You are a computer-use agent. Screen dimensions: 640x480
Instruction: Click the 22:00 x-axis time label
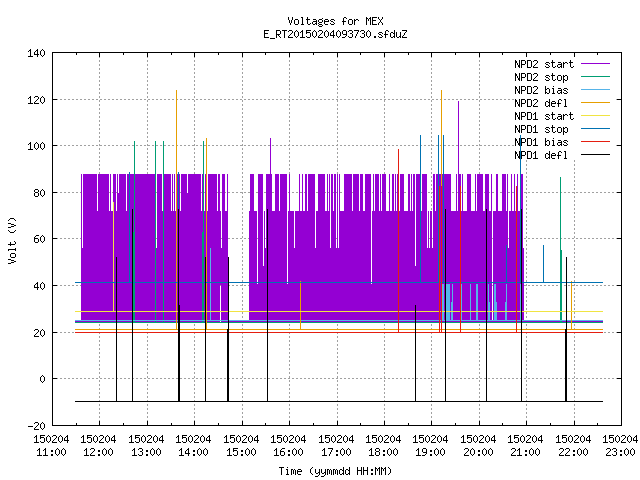click(573, 452)
